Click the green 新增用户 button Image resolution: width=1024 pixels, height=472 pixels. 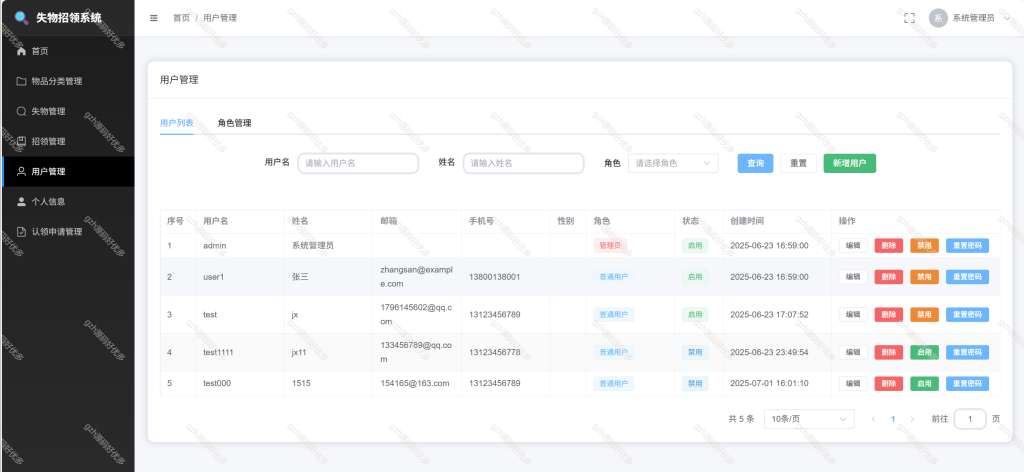(850, 163)
